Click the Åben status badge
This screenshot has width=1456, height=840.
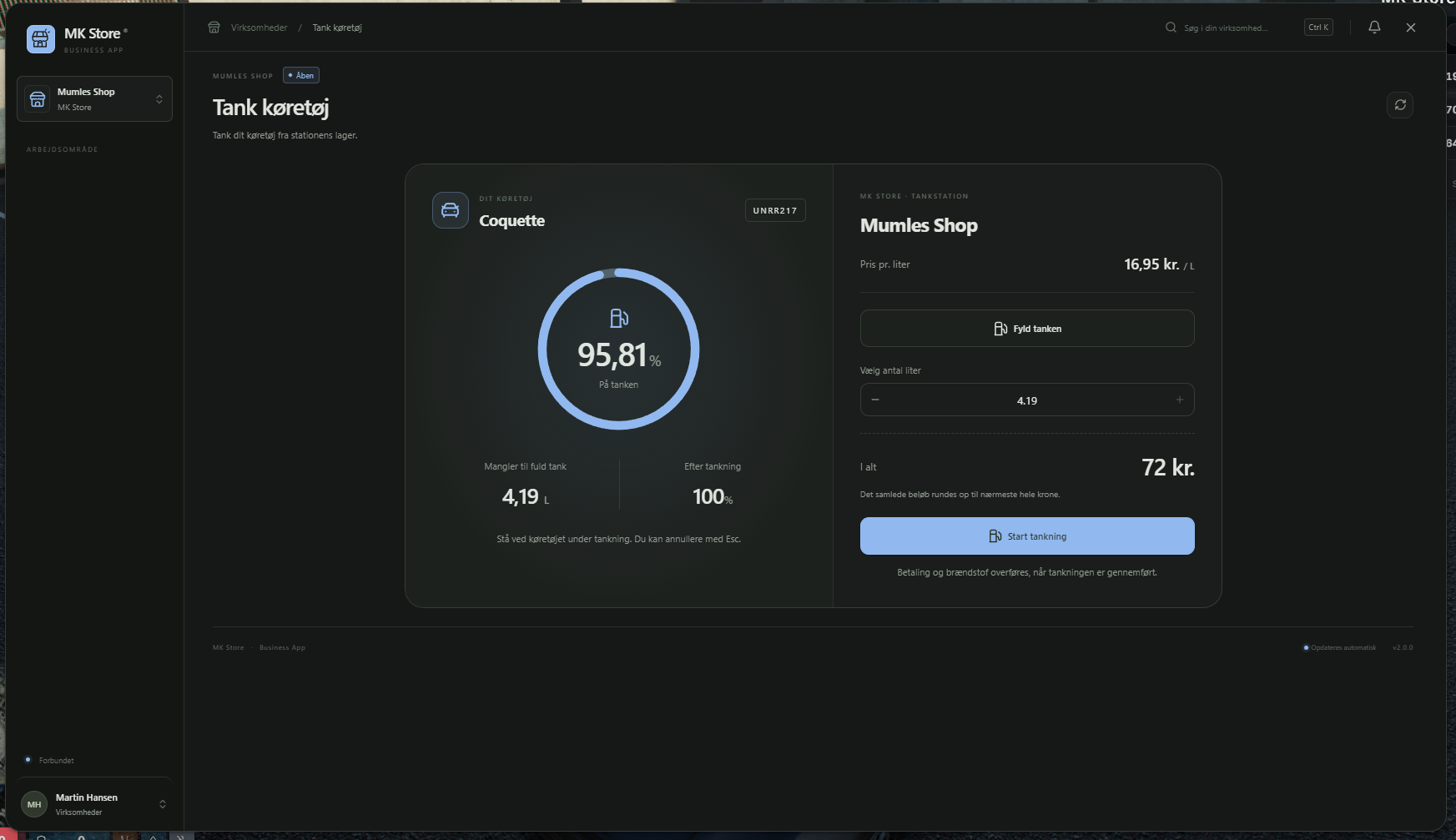click(301, 76)
